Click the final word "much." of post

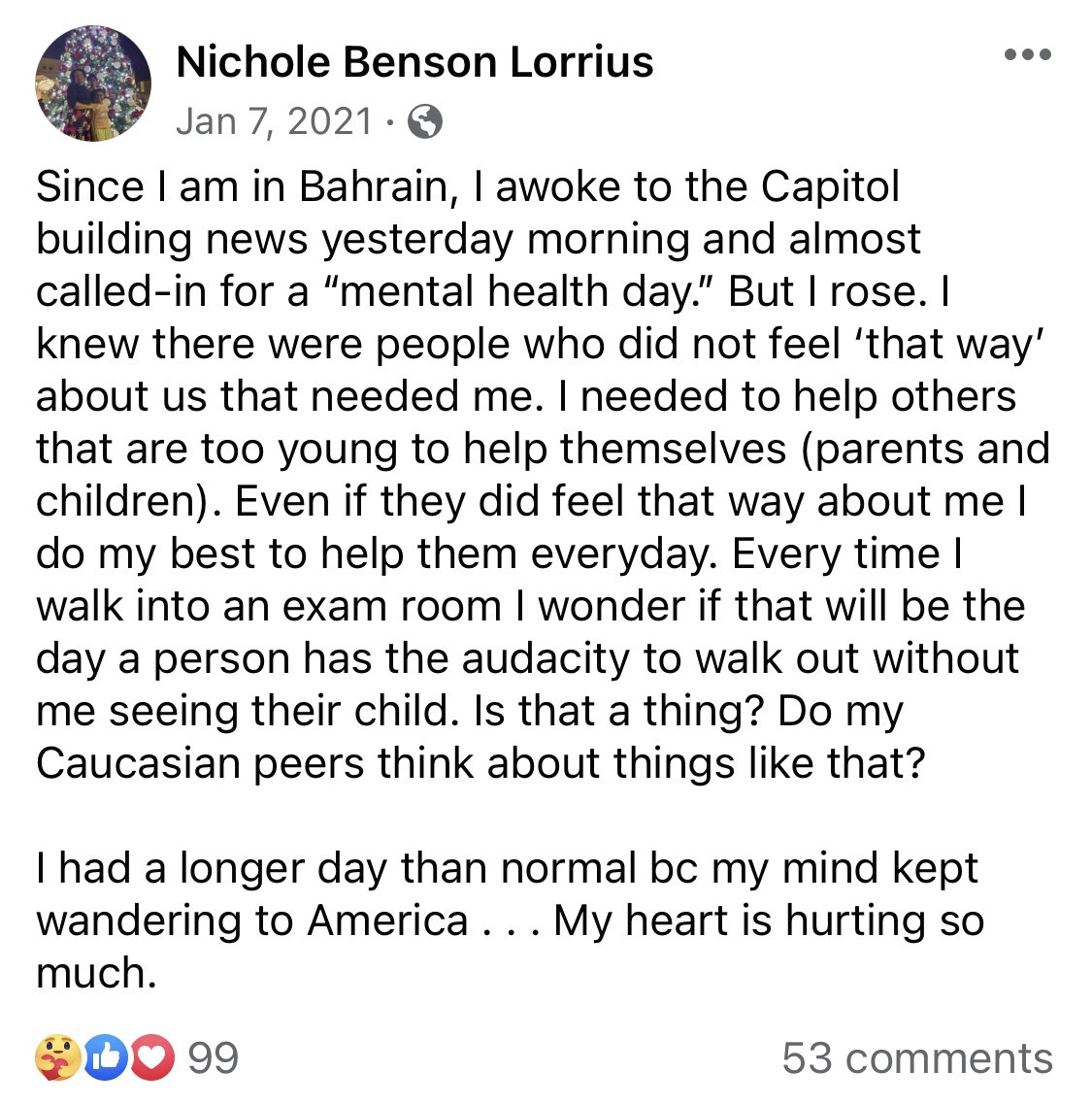pos(96,973)
